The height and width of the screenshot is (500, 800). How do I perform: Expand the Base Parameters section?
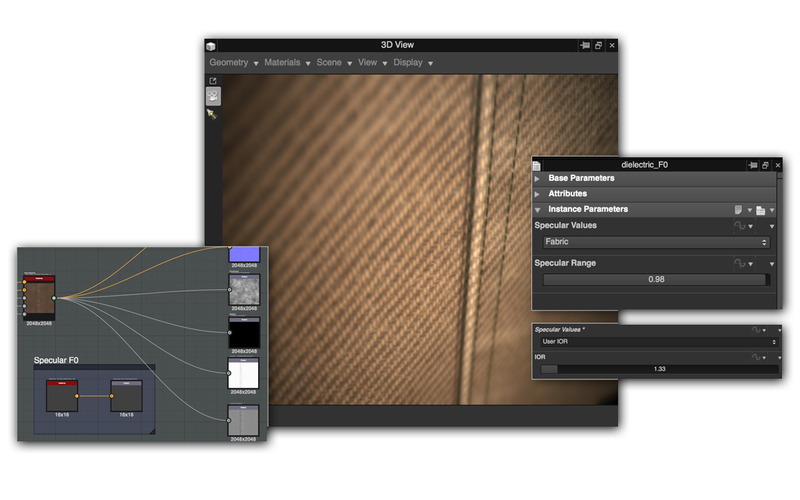(x=539, y=179)
